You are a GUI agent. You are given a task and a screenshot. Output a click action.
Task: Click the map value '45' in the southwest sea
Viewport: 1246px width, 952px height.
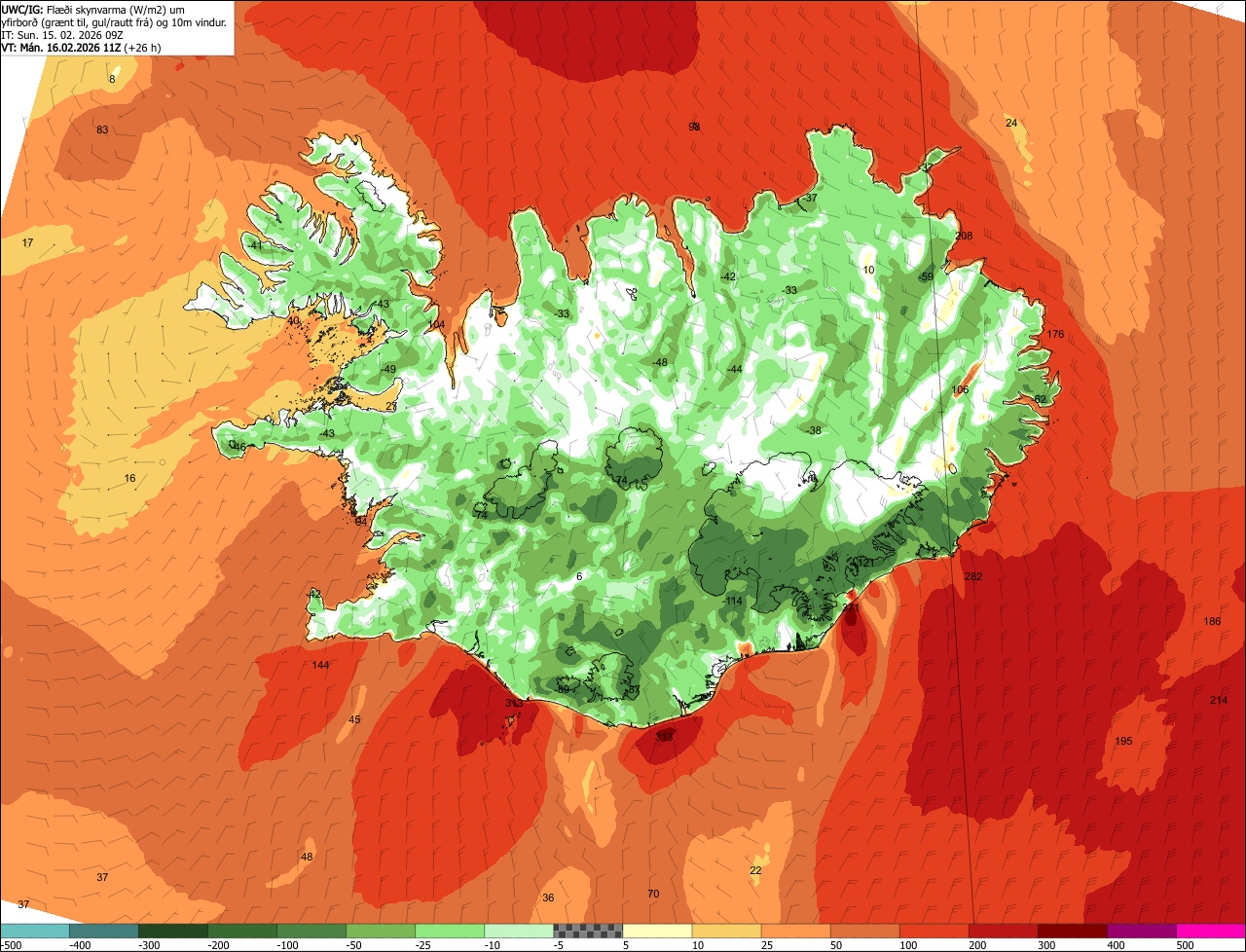pyautogui.click(x=354, y=719)
